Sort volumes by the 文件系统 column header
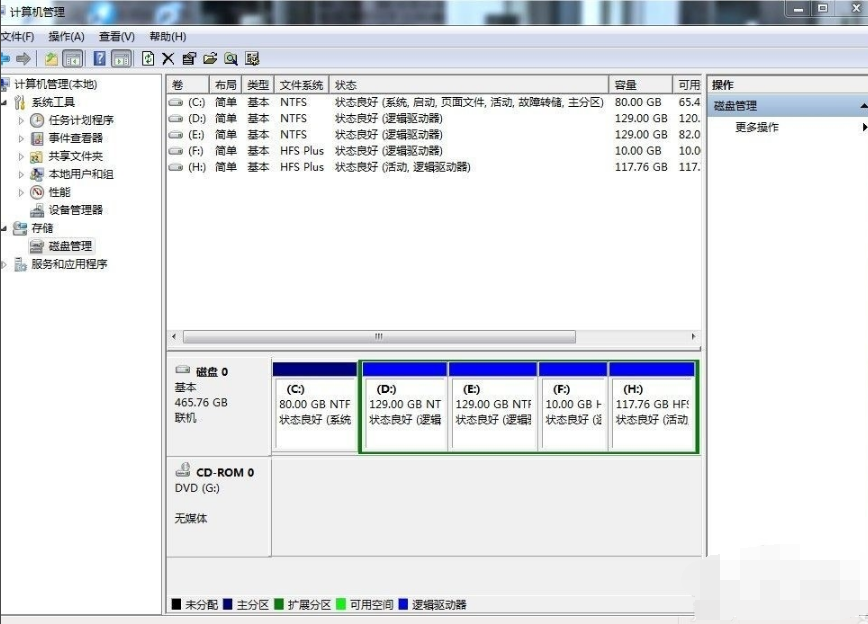868x624 pixels. (x=301, y=85)
